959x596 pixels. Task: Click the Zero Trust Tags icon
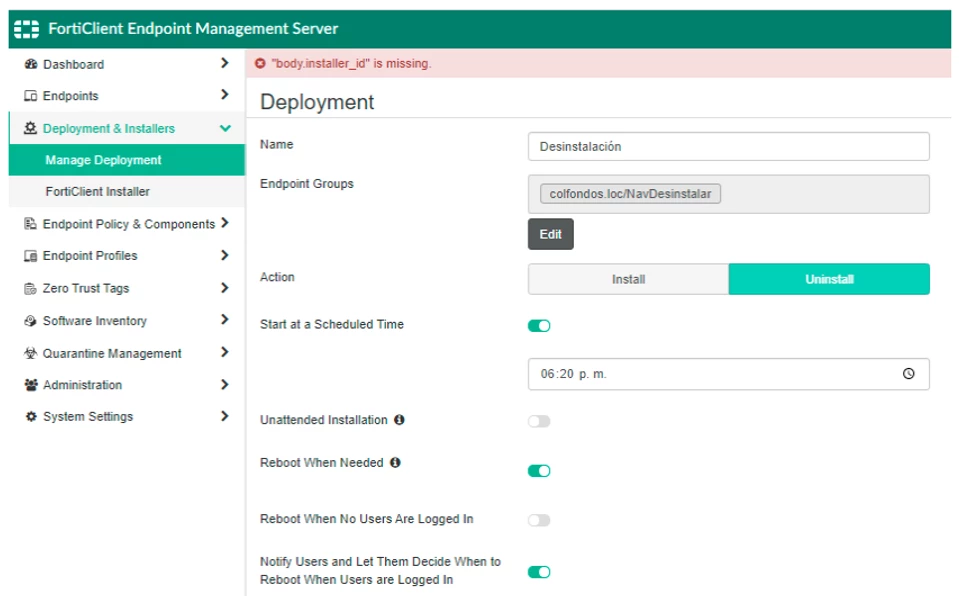pos(31,288)
